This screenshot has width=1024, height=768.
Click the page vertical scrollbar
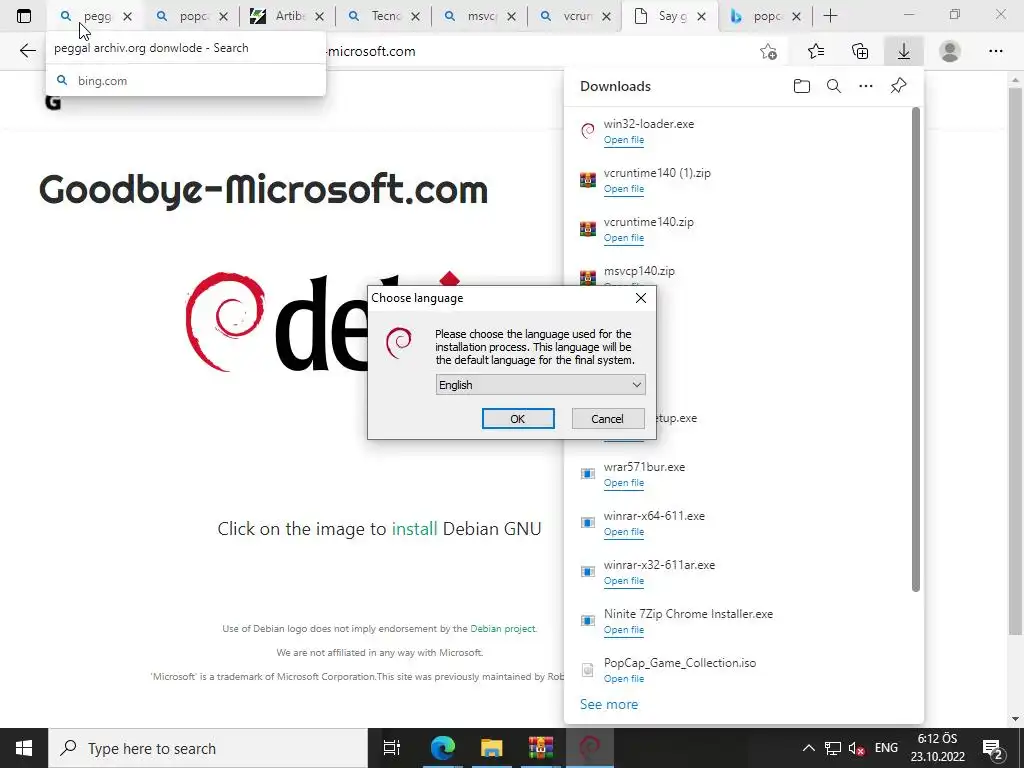(x=1015, y=359)
